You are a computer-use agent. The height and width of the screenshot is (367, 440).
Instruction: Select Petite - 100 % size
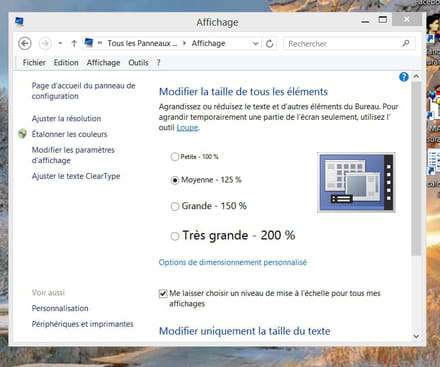point(174,157)
